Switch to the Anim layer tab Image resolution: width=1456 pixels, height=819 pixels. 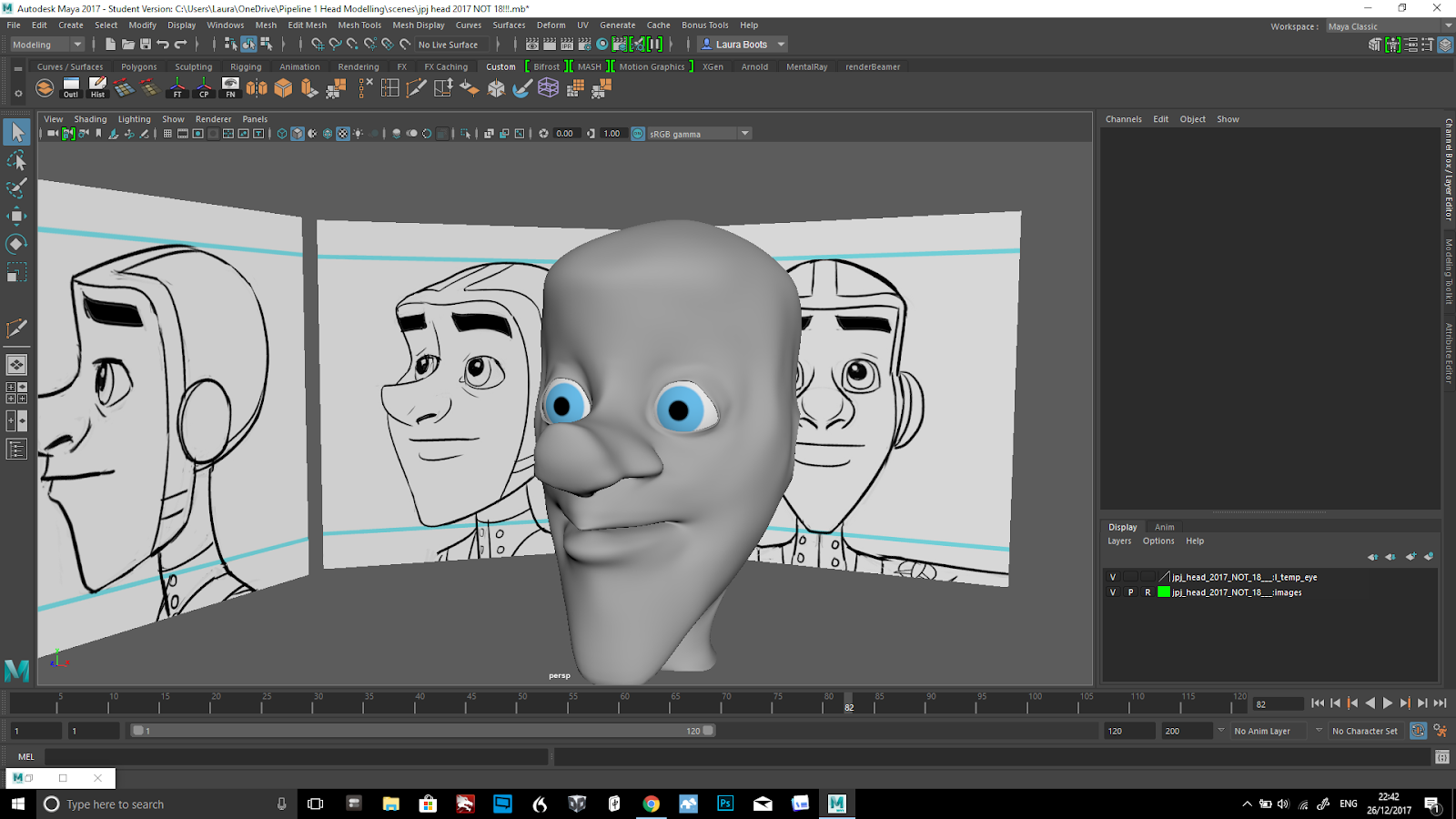[x=1164, y=527]
